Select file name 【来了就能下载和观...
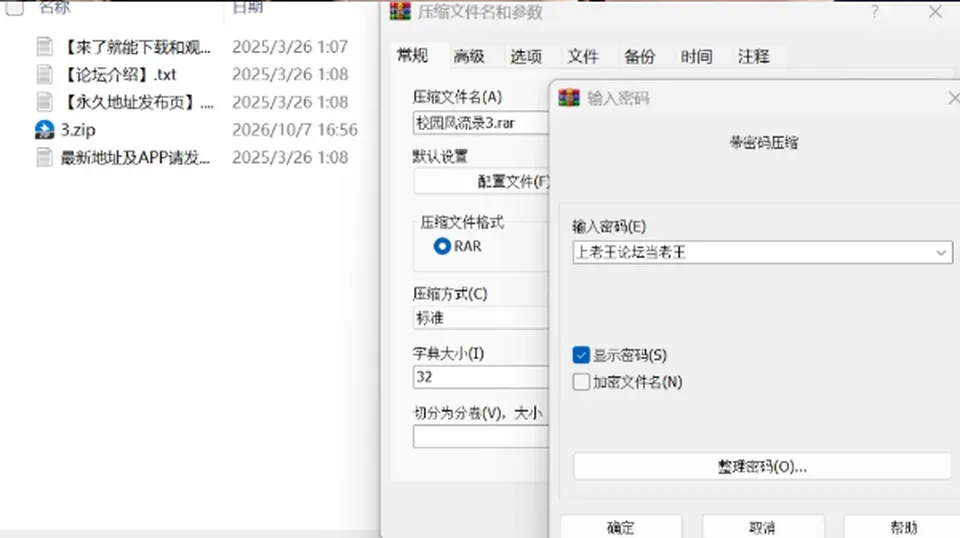The image size is (960, 538). [x=136, y=47]
